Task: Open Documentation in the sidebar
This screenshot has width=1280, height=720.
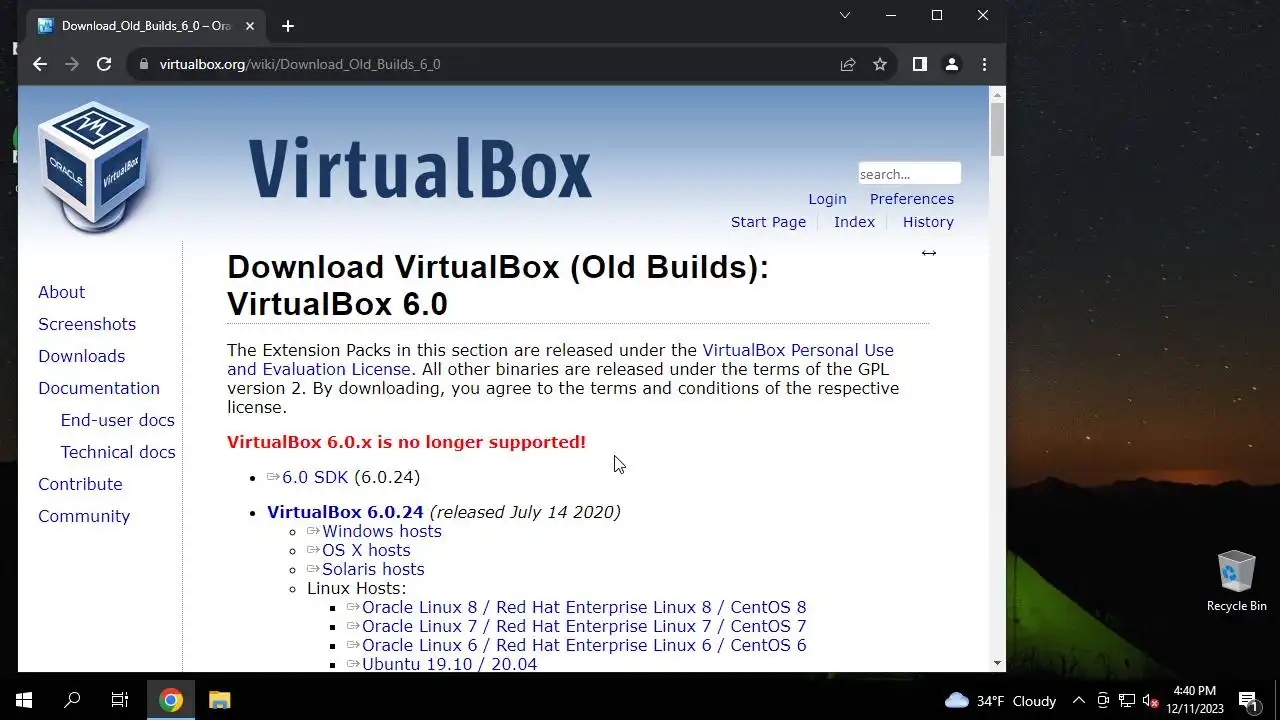Action: (x=99, y=388)
